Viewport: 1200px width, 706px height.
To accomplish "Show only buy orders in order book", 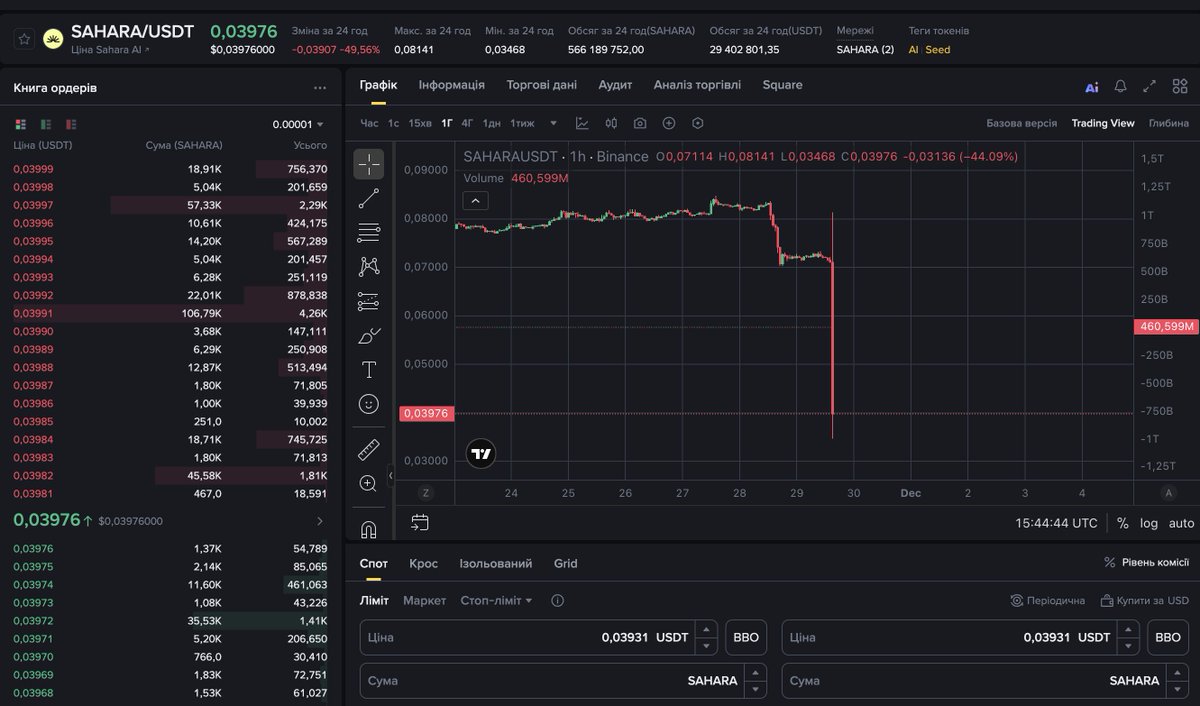I will pyautogui.click(x=46, y=124).
